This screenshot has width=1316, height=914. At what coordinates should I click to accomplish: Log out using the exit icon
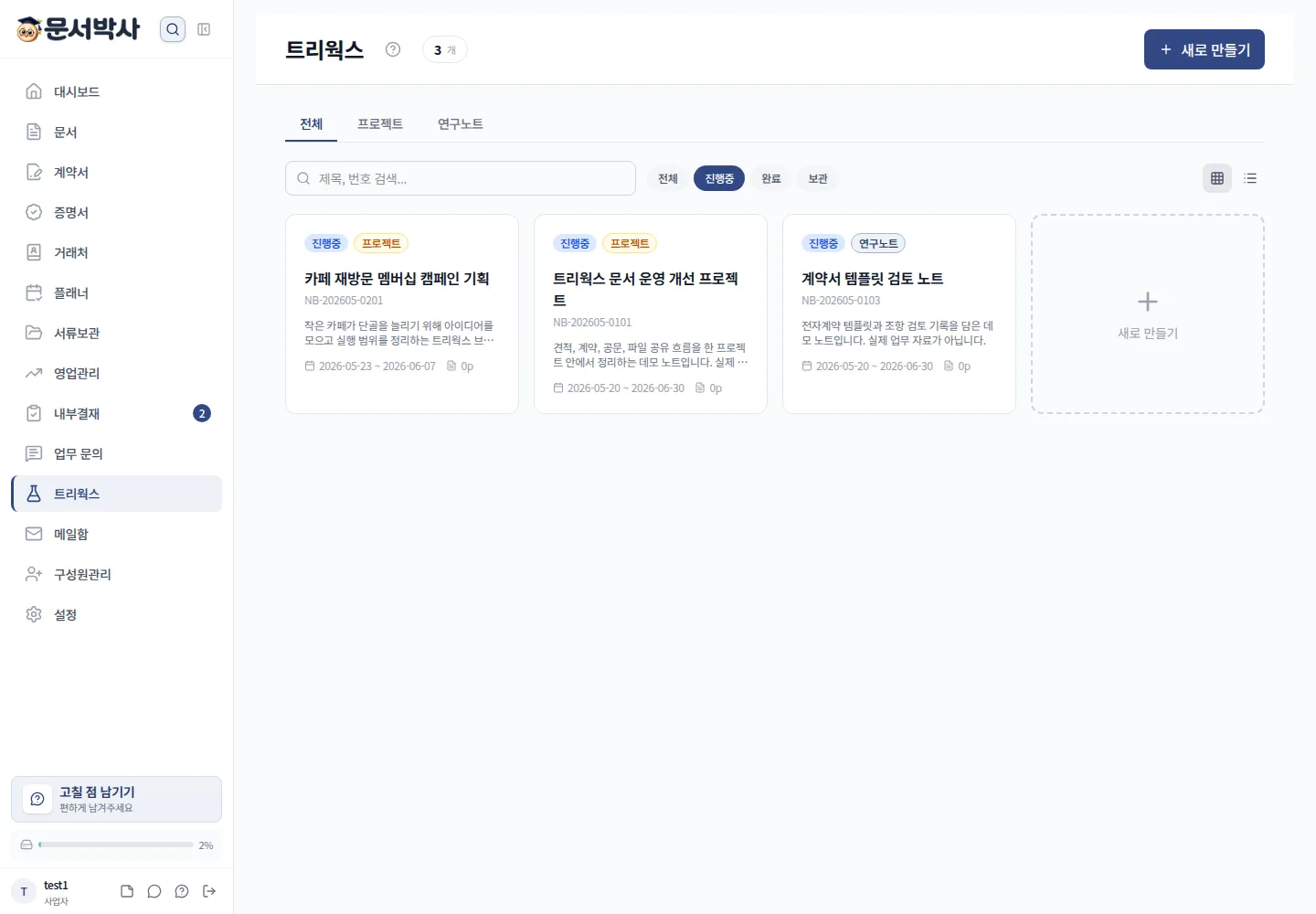[x=209, y=891]
